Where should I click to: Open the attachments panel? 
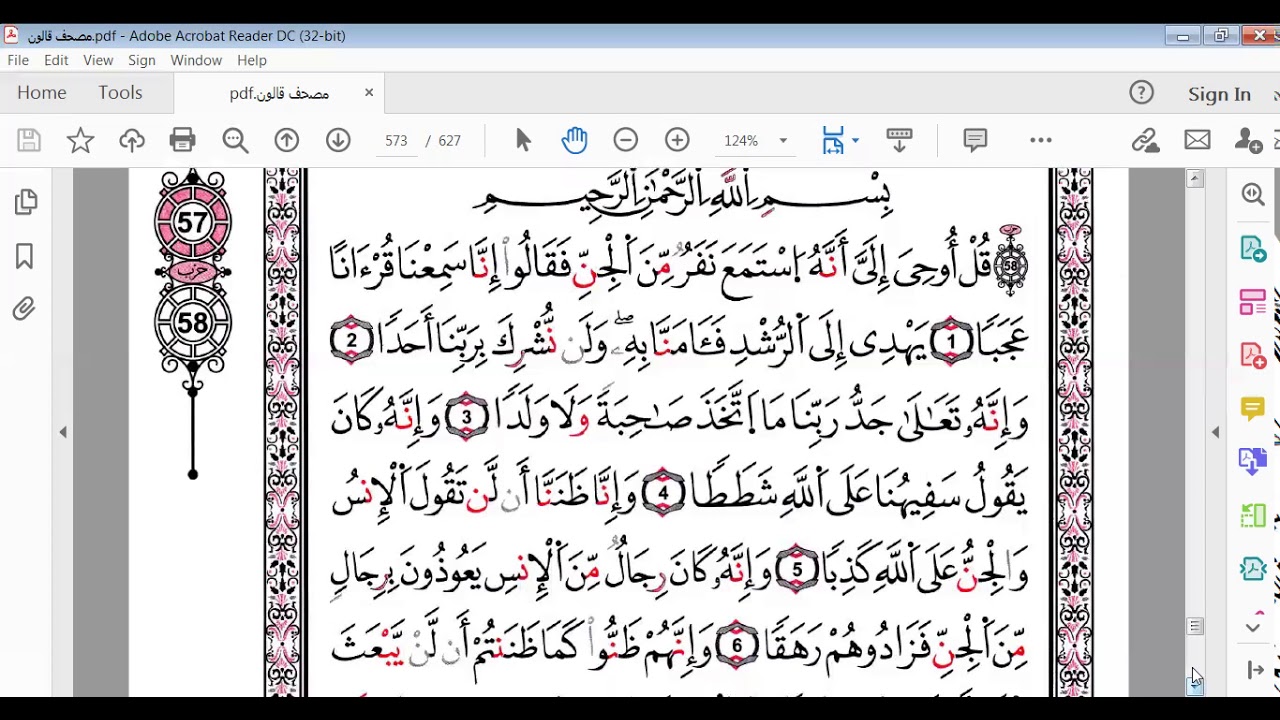24,309
